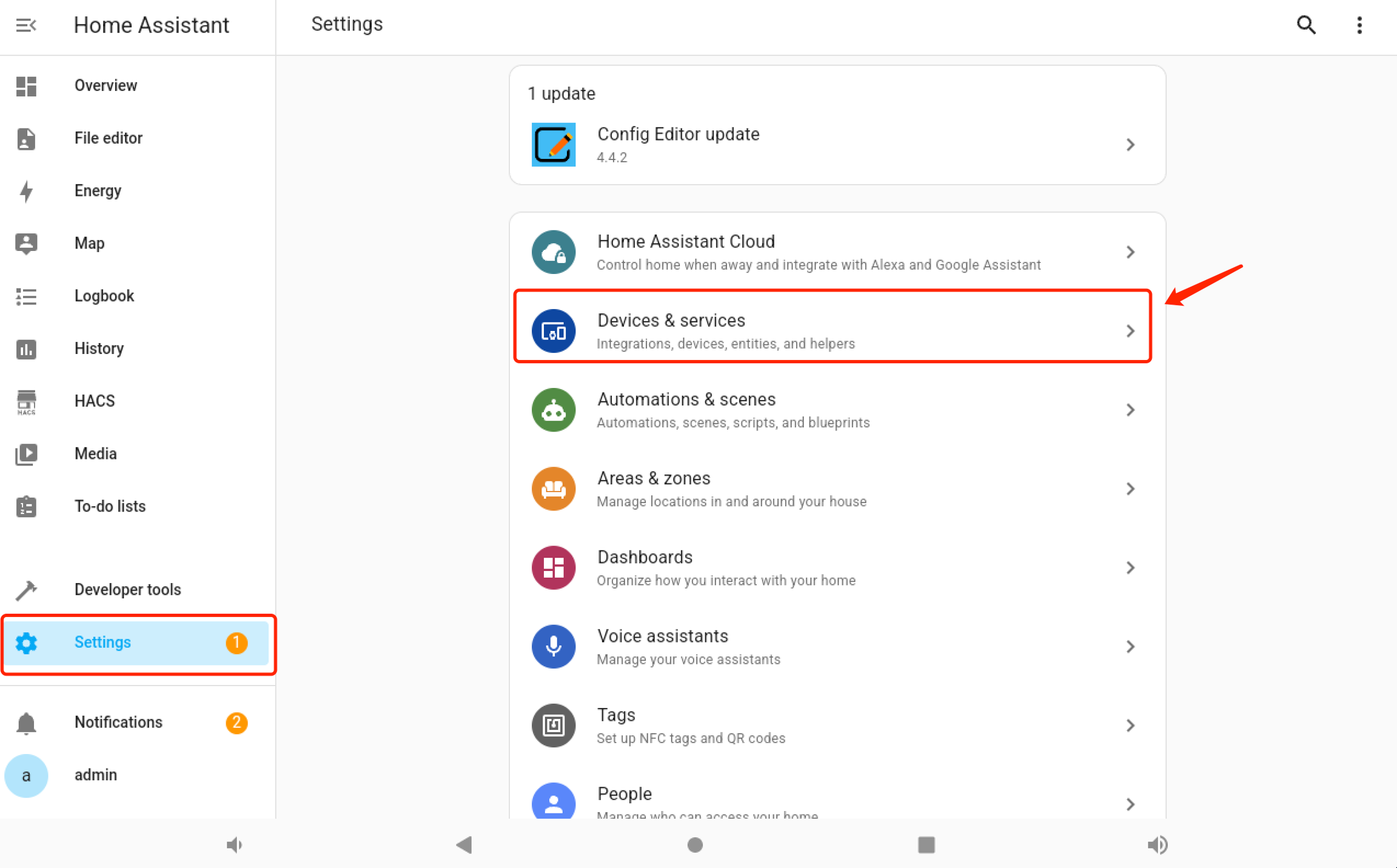Open the Config Editor update chevron
The height and width of the screenshot is (868, 1397).
1130,145
